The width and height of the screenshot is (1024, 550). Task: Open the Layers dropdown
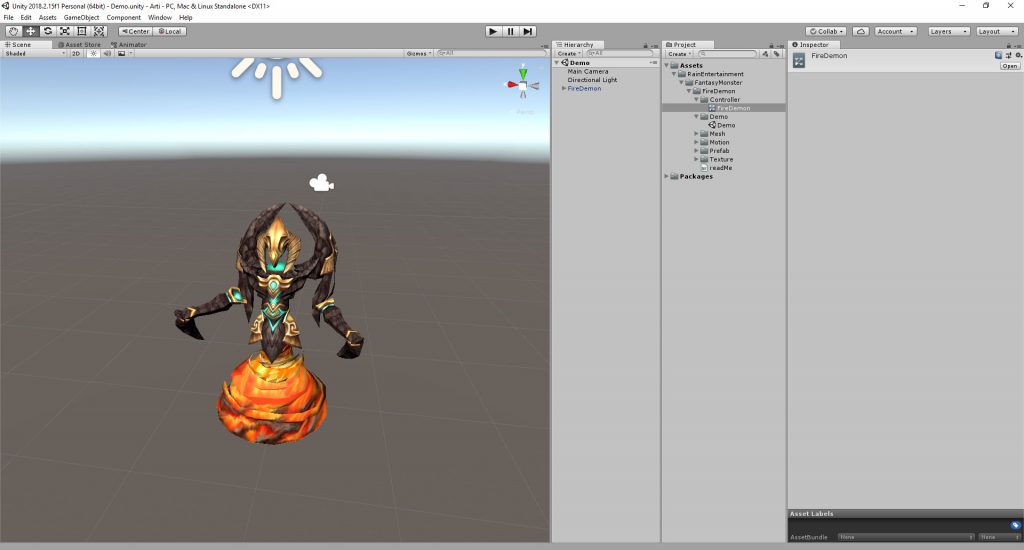click(x=948, y=31)
